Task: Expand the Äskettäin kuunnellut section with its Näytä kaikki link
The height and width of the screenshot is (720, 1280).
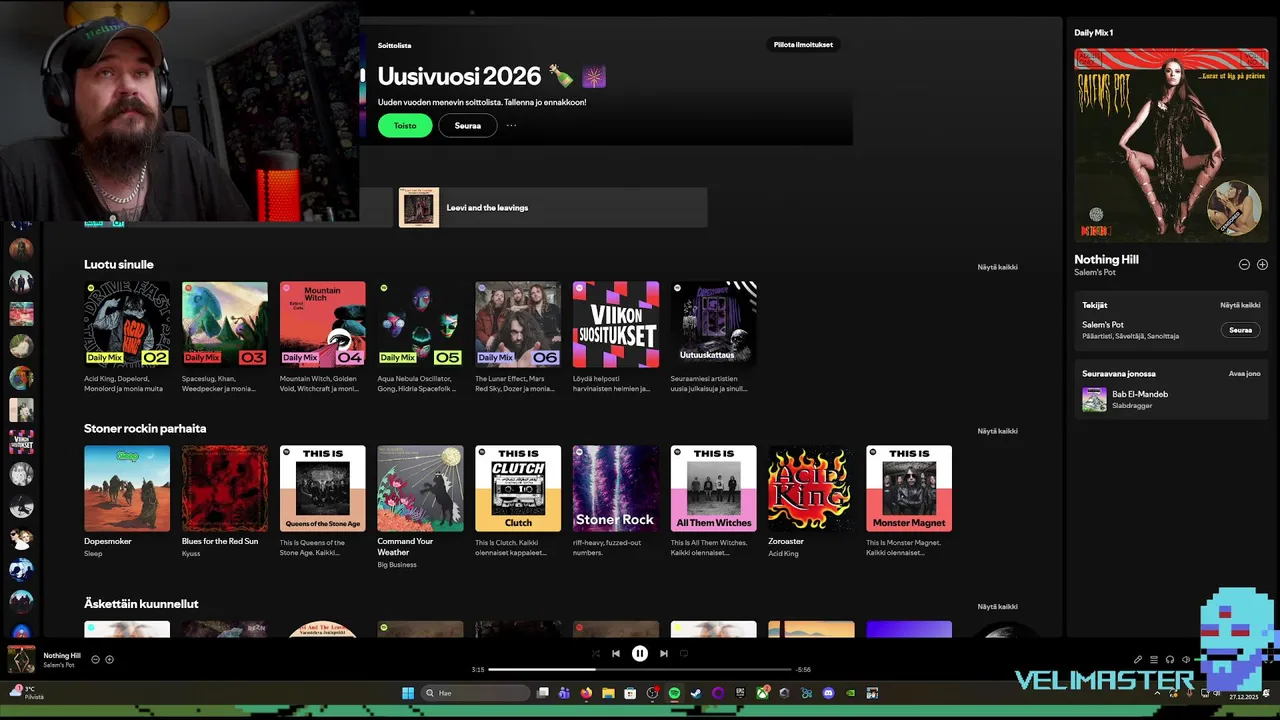Action: [x=997, y=607]
